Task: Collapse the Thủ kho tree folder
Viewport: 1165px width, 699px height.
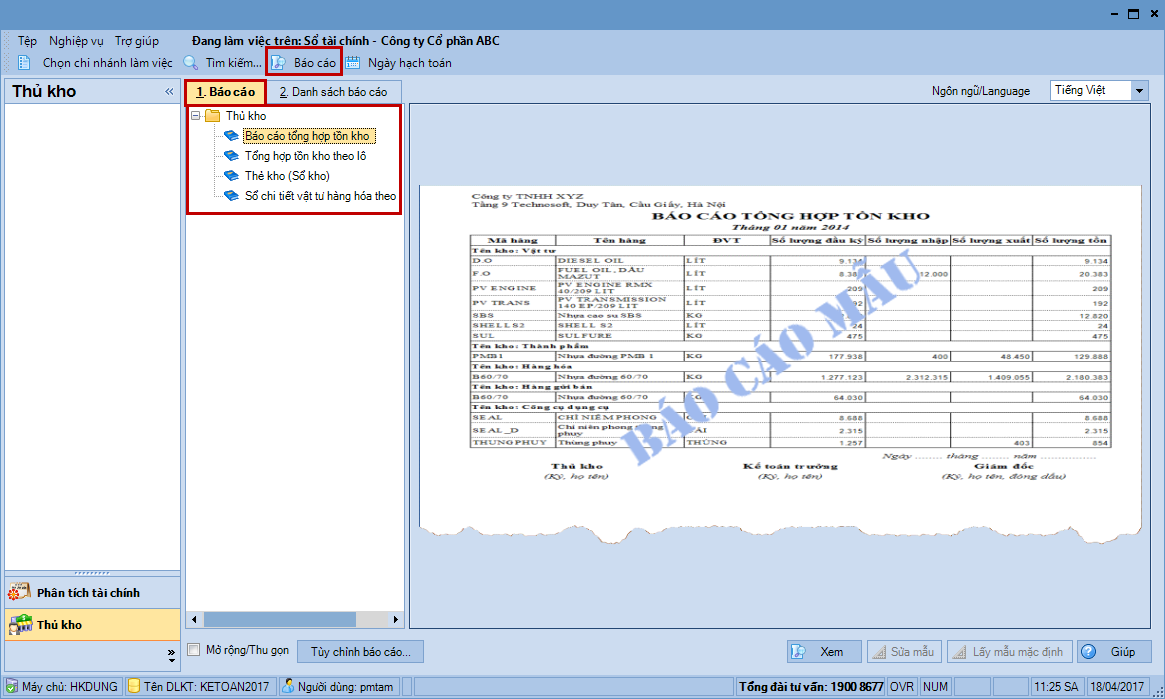Action: point(195,116)
